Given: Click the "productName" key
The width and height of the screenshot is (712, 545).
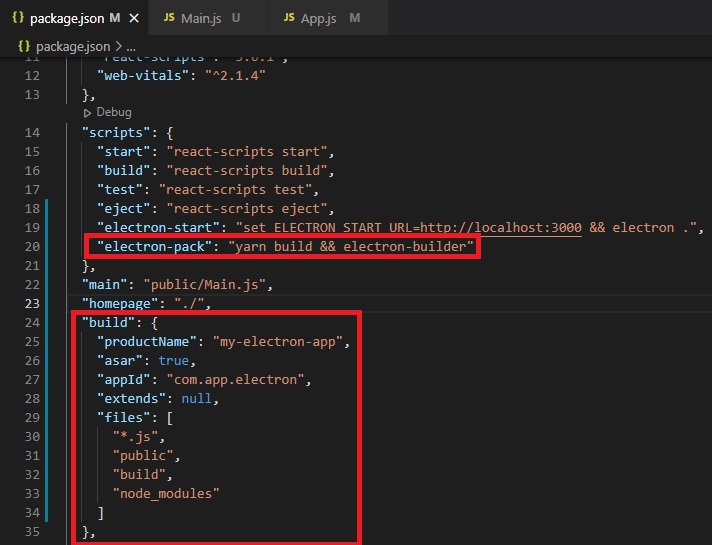Looking at the screenshot, I should pyautogui.click(x=147, y=342).
